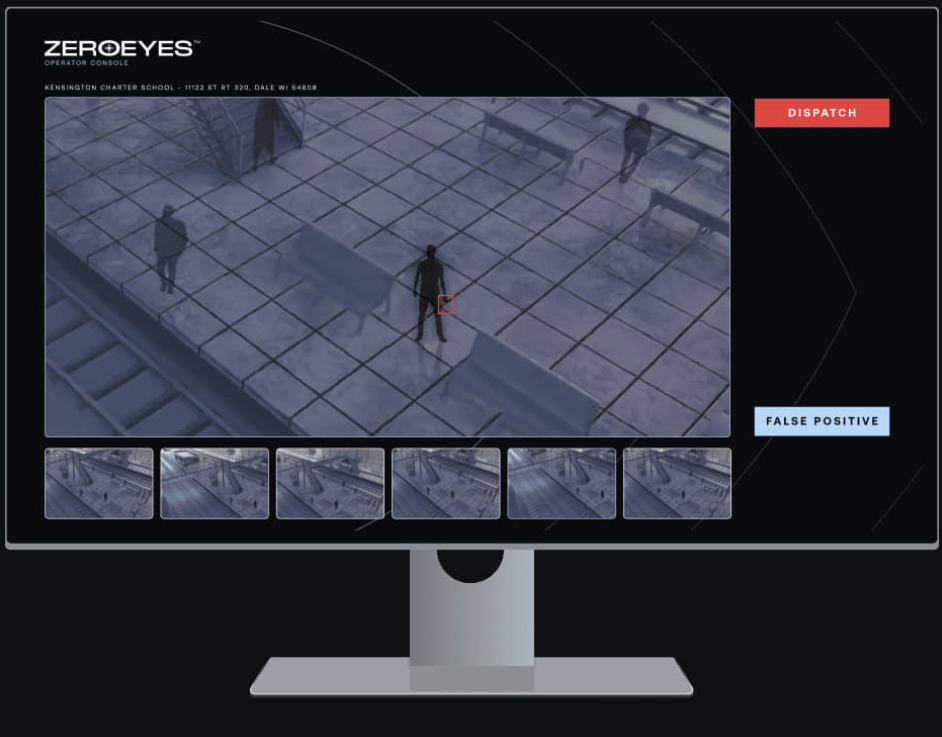This screenshot has width=942, height=737.
Task: Click the main surveillance video feed
Action: [x=388, y=266]
